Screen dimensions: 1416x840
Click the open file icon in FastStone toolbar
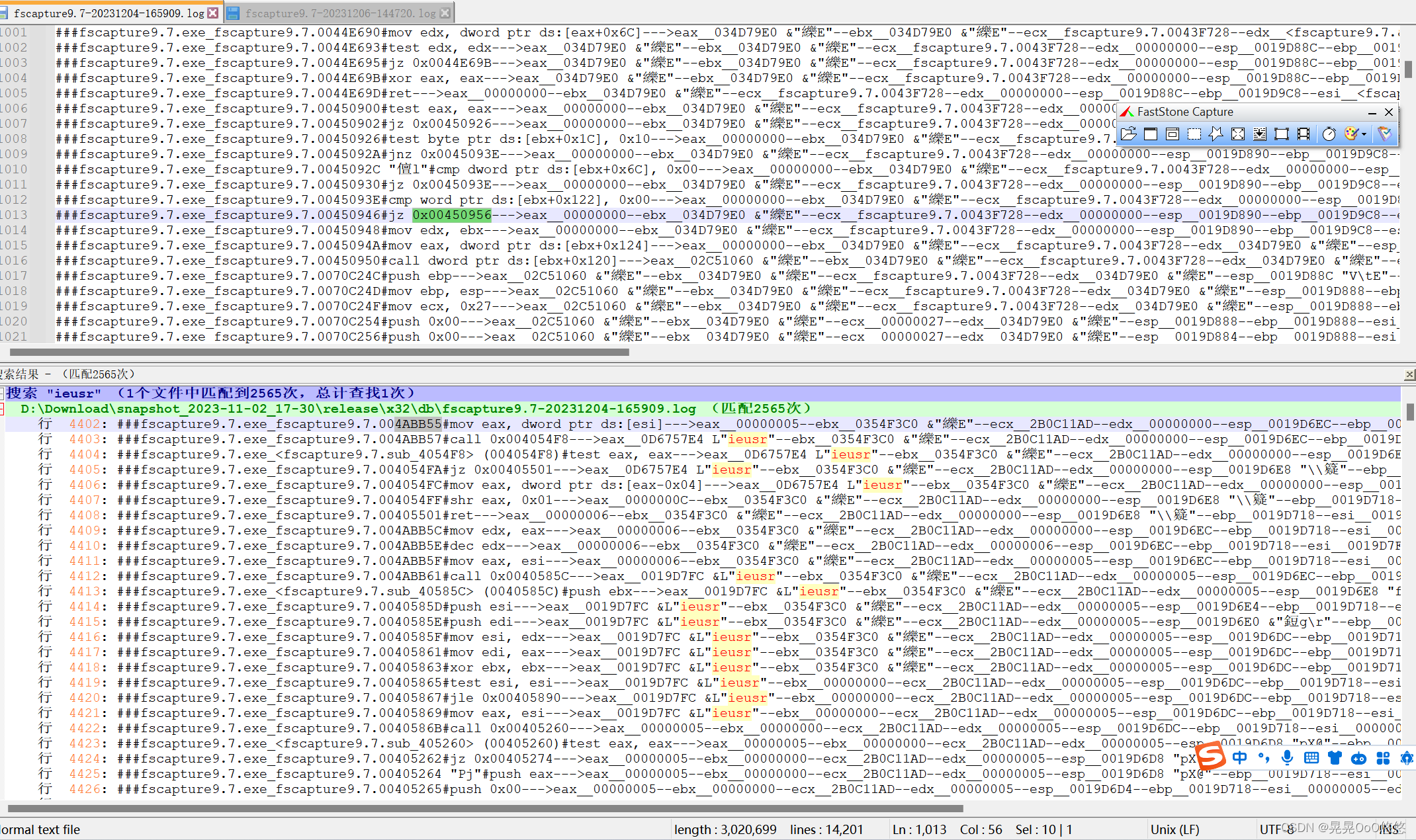click(1128, 134)
